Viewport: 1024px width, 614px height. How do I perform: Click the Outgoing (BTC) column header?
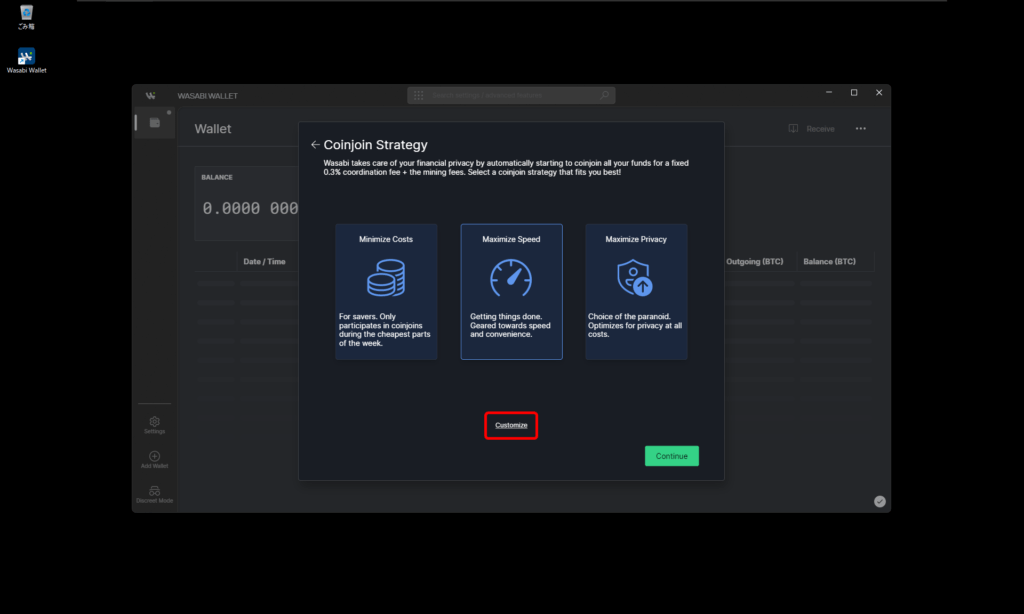click(754, 261)
